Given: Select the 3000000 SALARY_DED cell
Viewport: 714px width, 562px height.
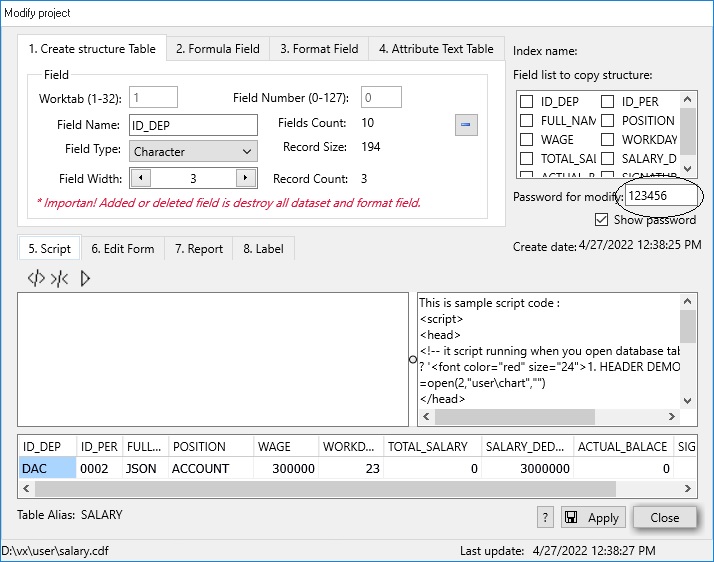Looking at the screenshot, I should click(x=527, y=468).
